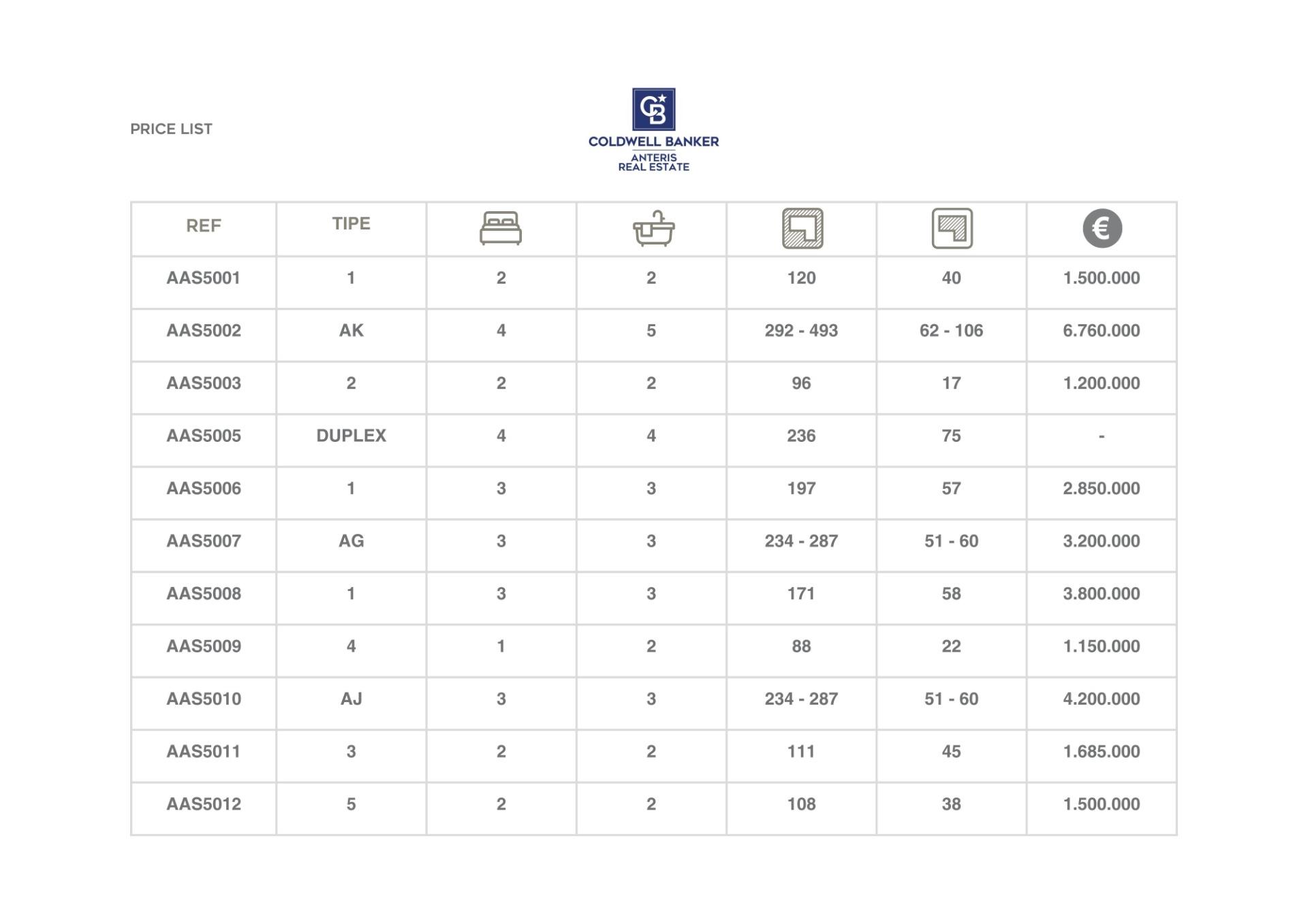Screen dimensions: 1308x924
Task: Click the 1.685.000 price cell
Action: [1101, 751]
